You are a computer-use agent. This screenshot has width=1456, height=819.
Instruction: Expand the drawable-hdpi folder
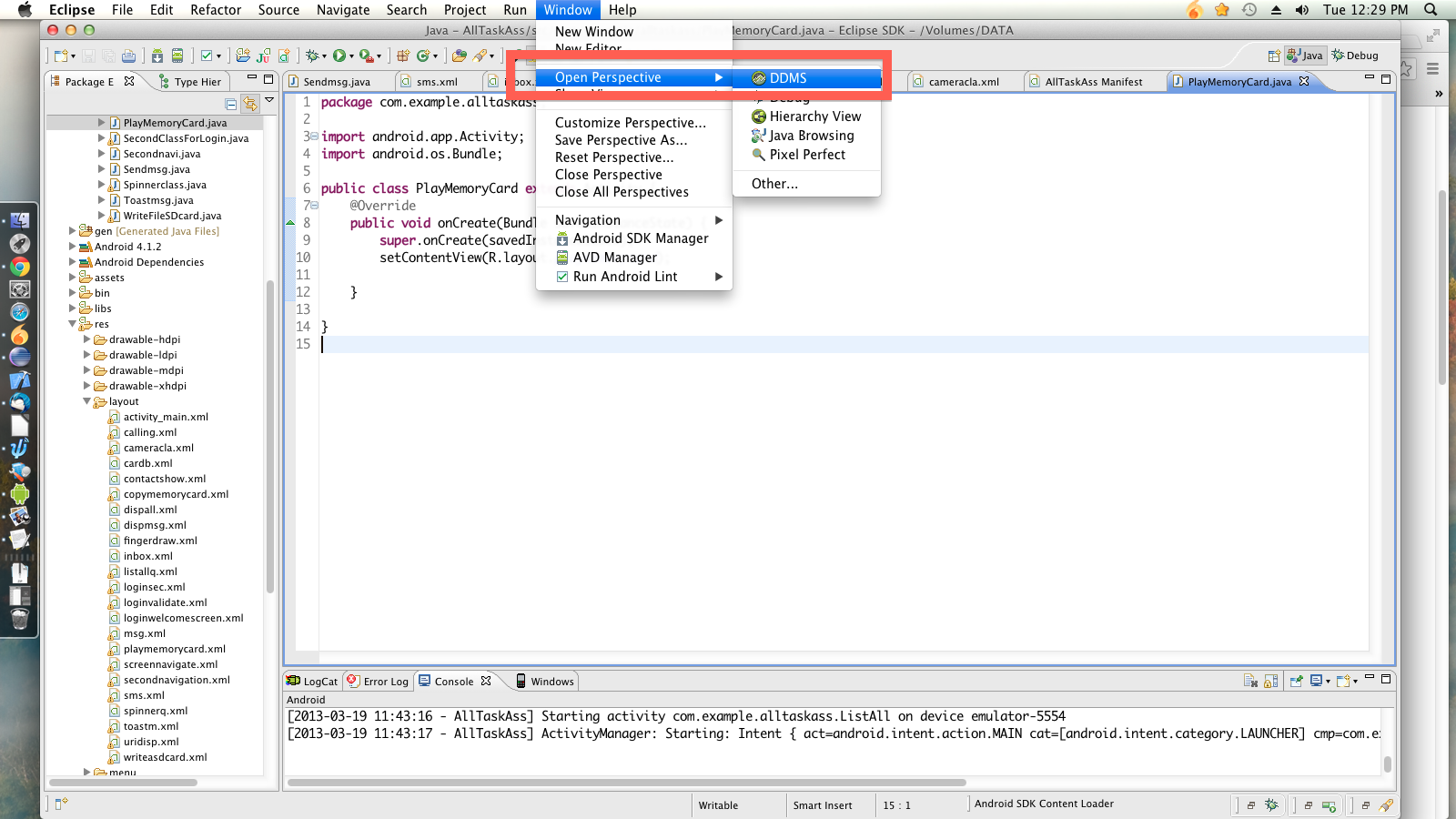pos(87,339)
